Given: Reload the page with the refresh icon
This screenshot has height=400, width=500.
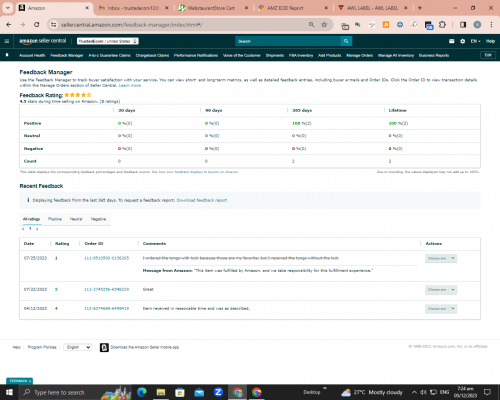Looking at the screenshot, I should click(x=37, y=25).
